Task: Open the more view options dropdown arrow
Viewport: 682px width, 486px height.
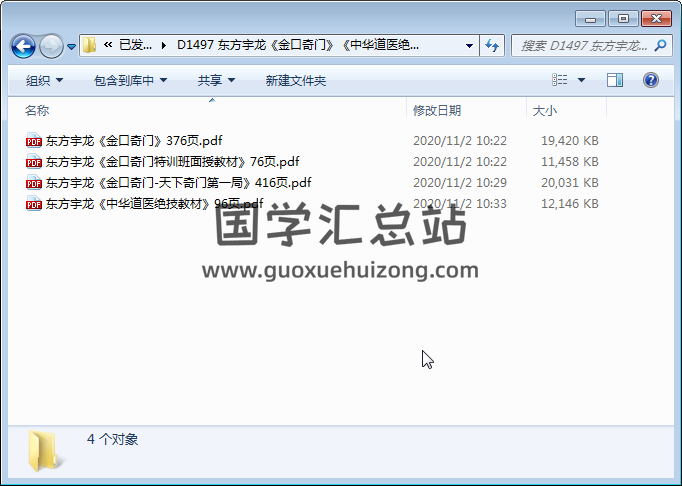Action: click(581, 80)
